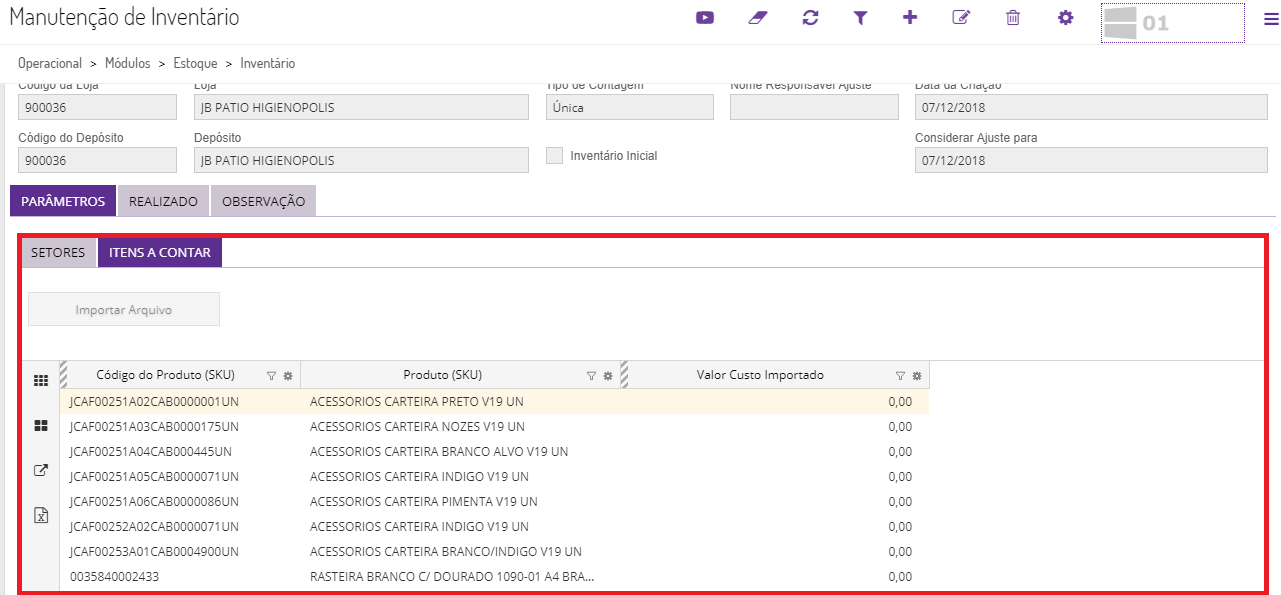Open filter for Código do Produto column
This screenshot has height=595, width=1281.
[x=271, y=376]
